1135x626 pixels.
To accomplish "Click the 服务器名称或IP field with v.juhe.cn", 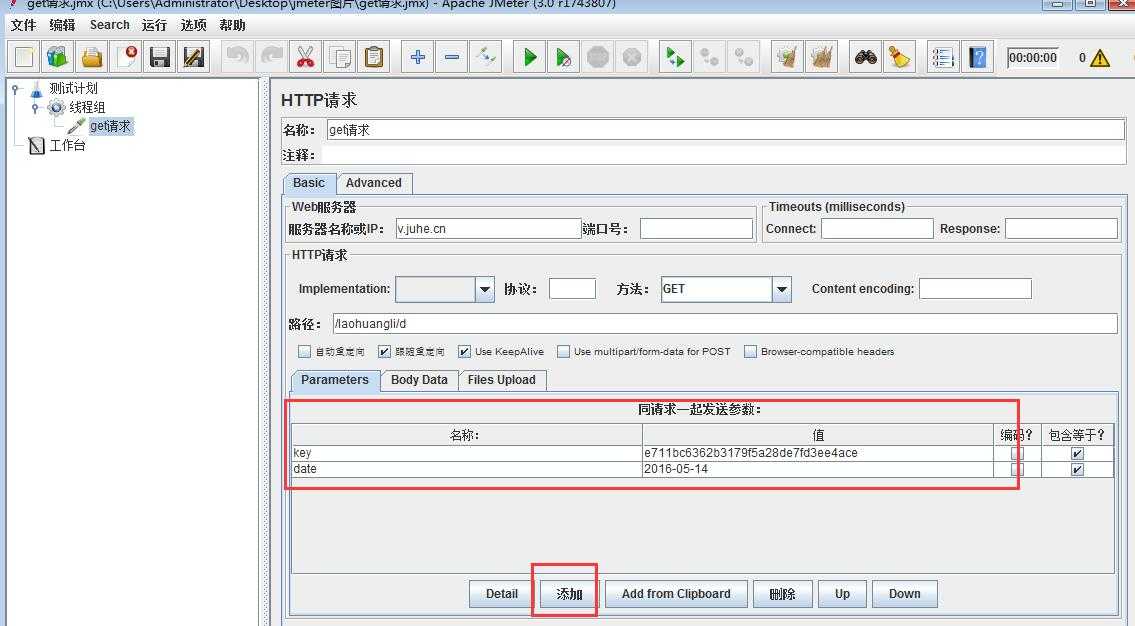I will [489, 229].
